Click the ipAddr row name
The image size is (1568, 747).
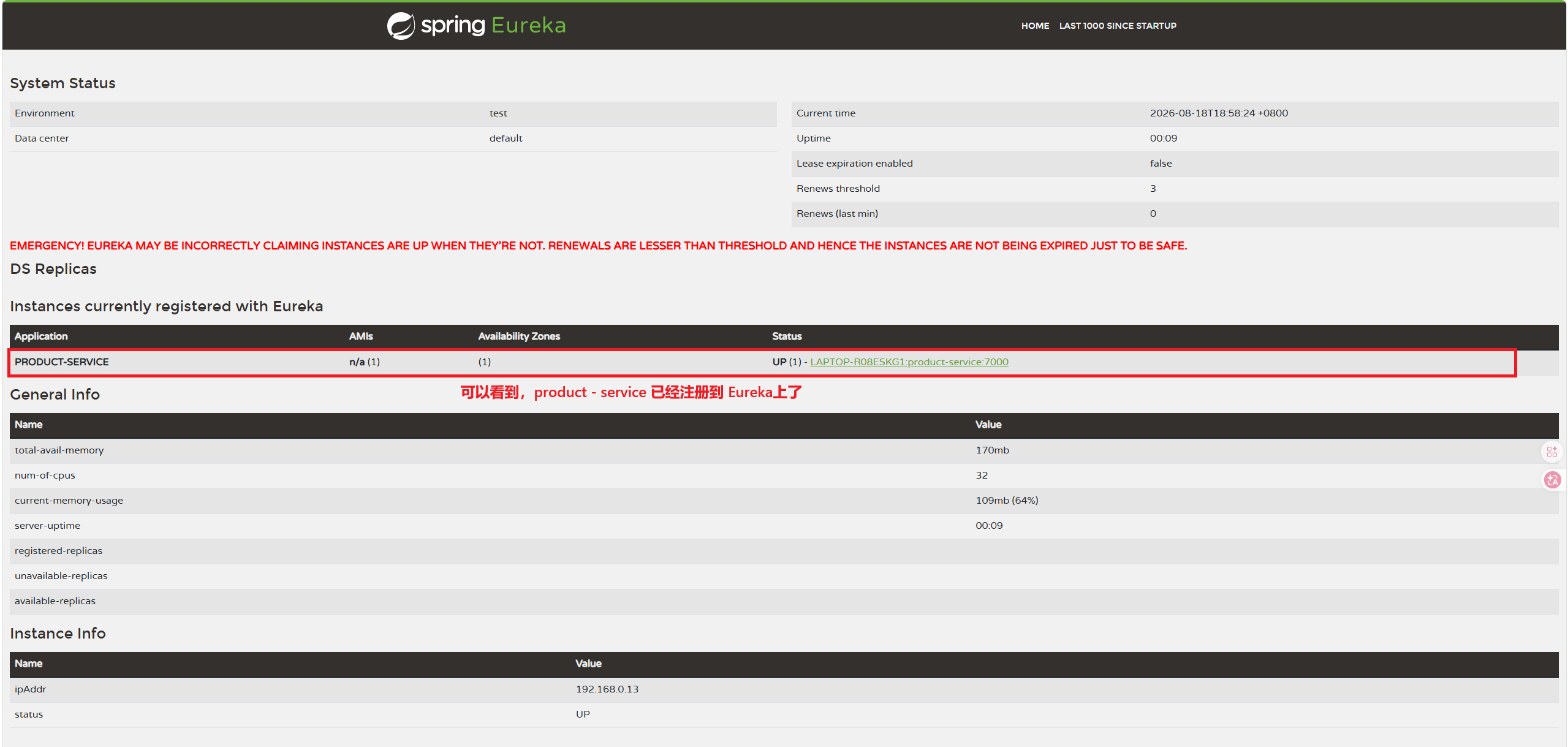click(30, 689)
